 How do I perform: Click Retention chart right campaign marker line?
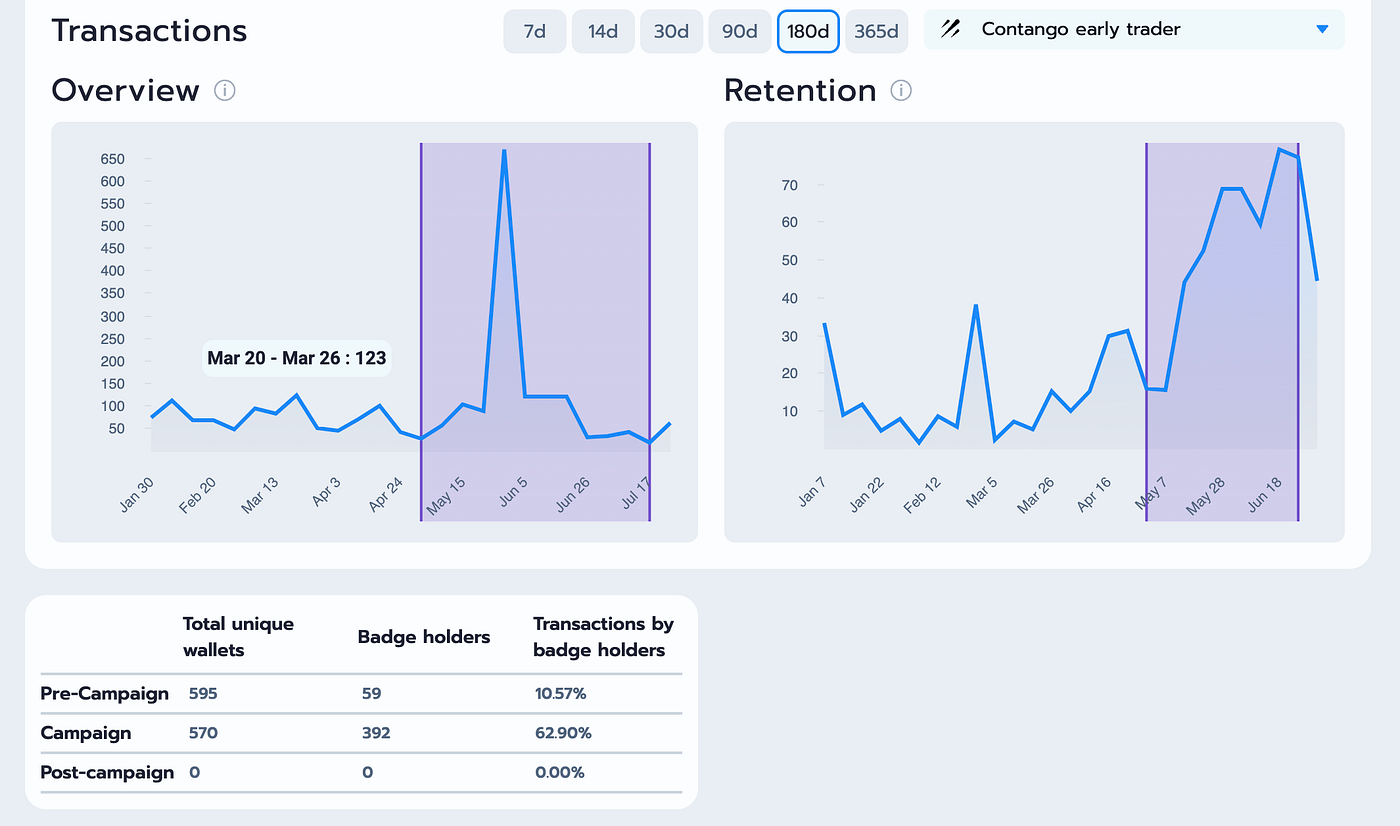[1298, 331]
